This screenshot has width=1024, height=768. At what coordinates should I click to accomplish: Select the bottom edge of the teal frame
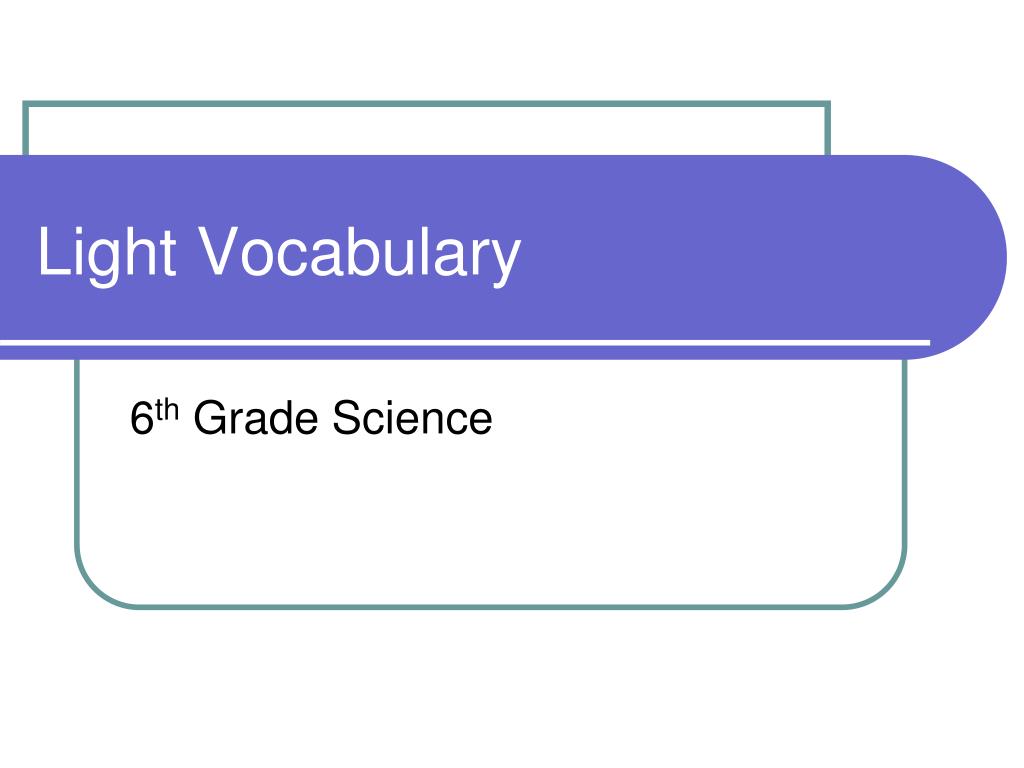coord(490,607)
